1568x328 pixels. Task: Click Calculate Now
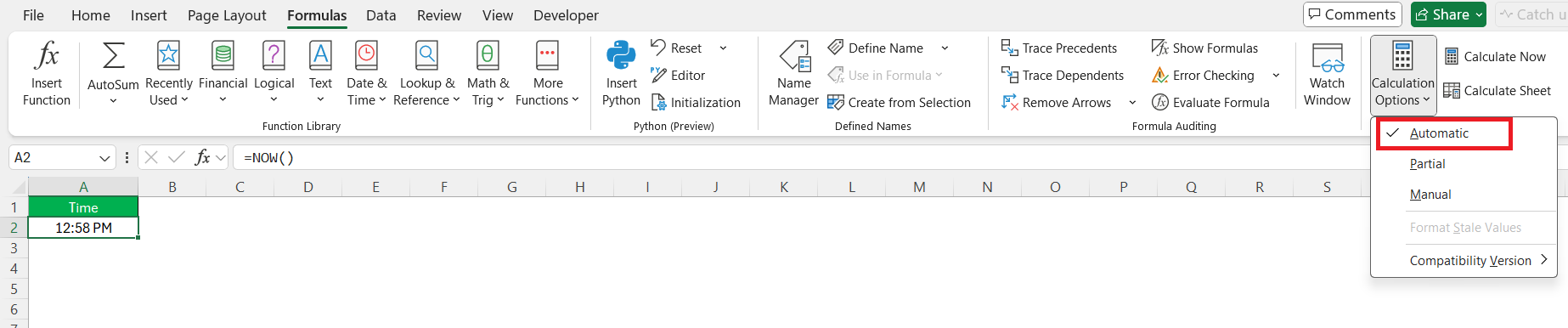point(1495,57)
